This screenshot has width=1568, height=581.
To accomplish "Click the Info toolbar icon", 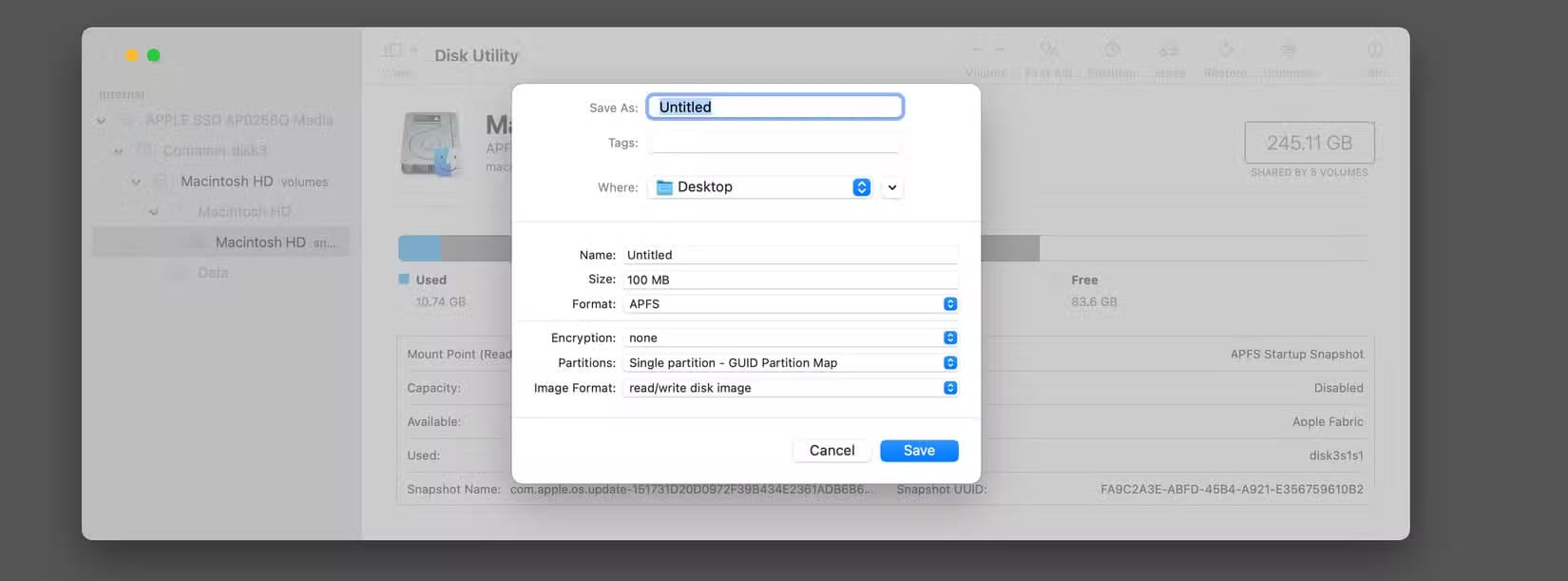I will (1375, 49).
